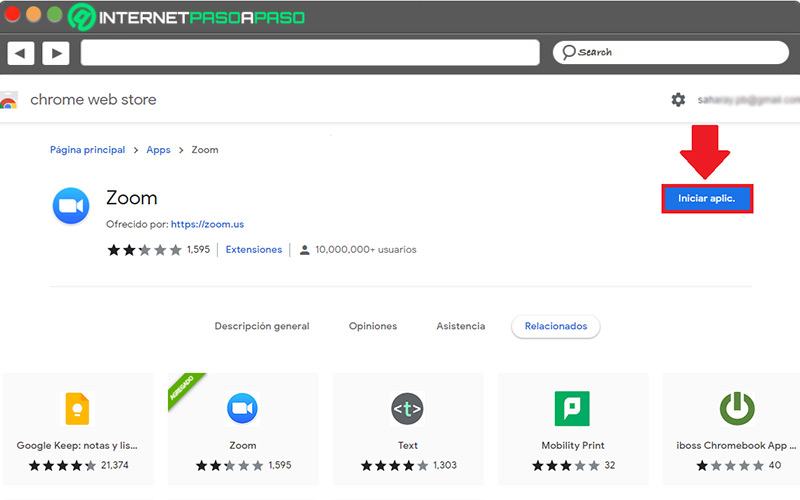Click iboss Chromebook App's 40 star rating
The image size is (800, 500).
pyautogui.click(x=739, y=465)
